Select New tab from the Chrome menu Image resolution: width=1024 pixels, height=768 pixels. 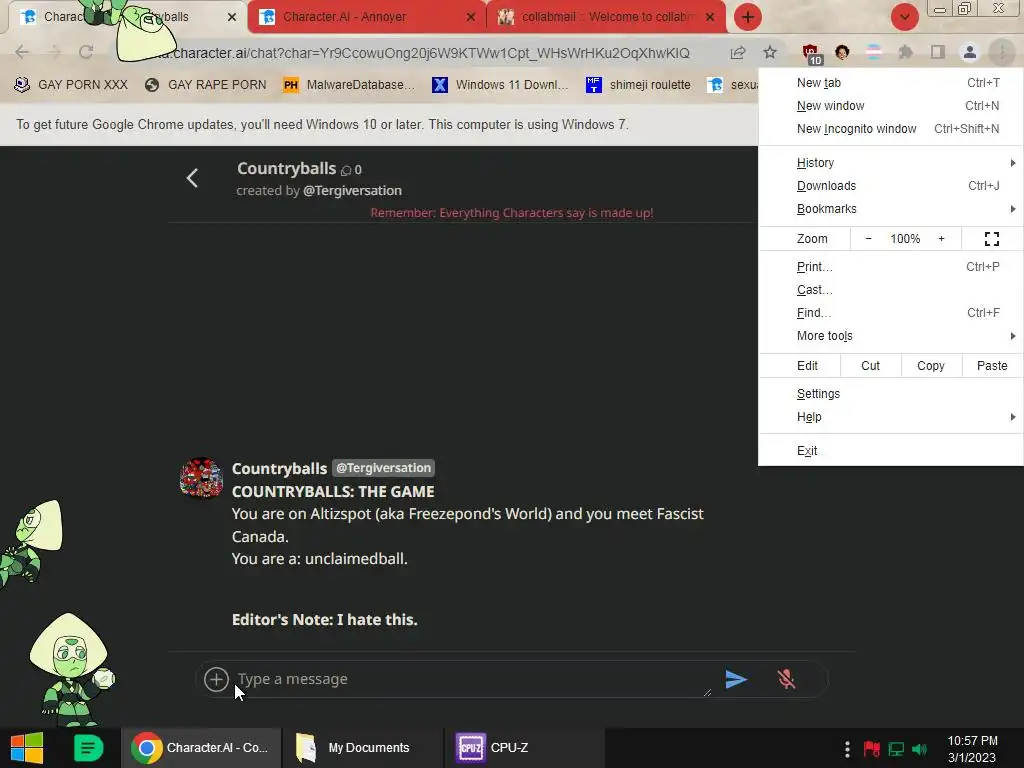pyautogui.click(x=891, y=83)
